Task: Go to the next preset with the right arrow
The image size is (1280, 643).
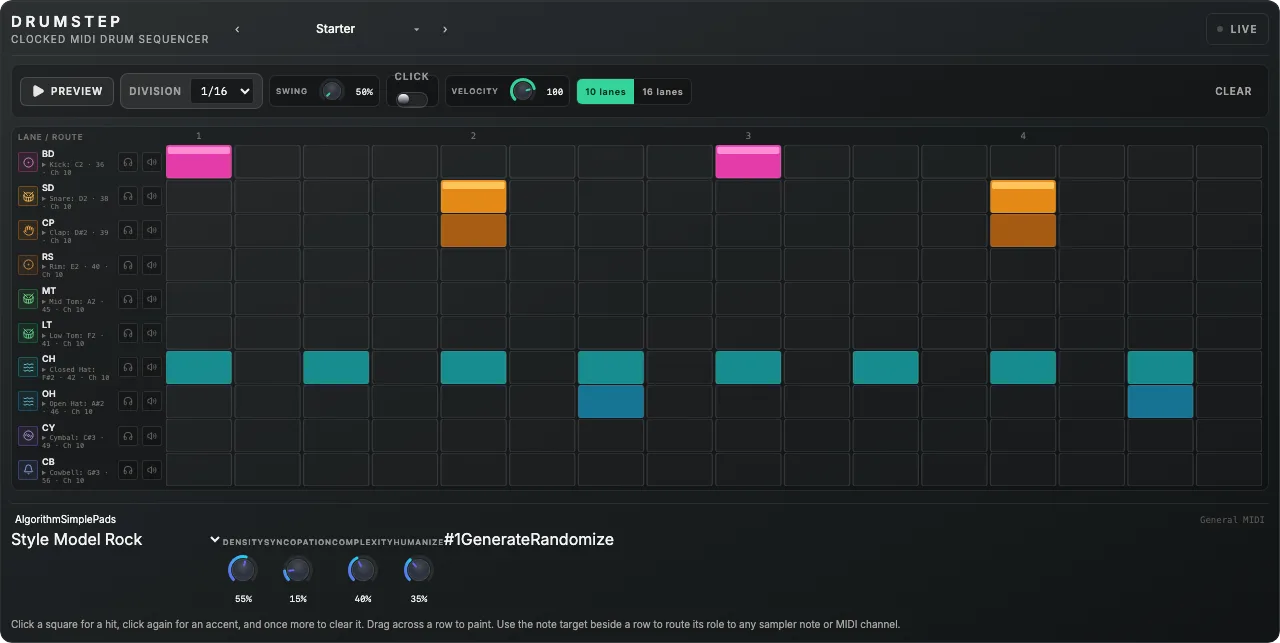Action: pos(445,29)
